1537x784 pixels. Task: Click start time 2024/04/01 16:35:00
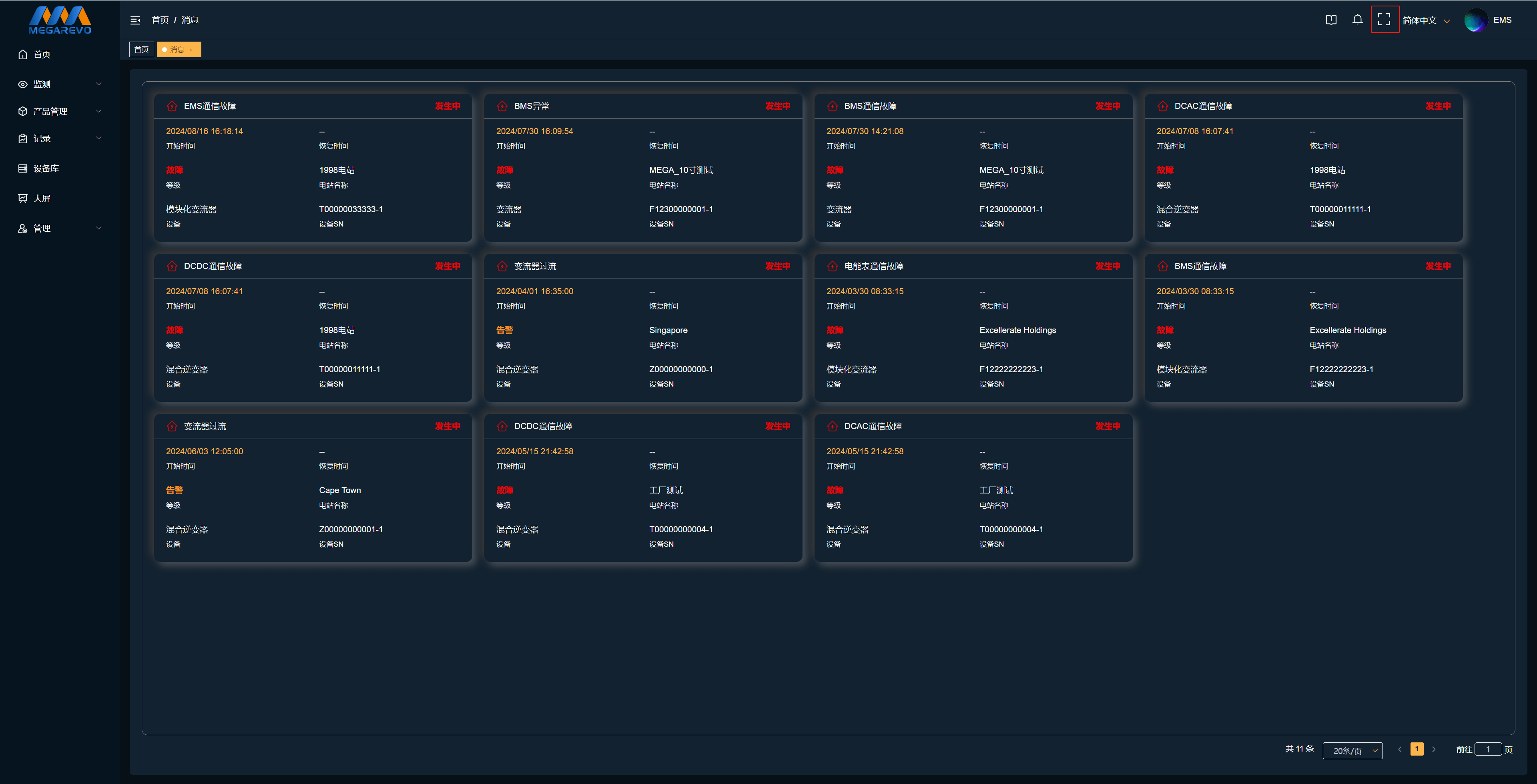pyautogui.click(x=535, y=291)
